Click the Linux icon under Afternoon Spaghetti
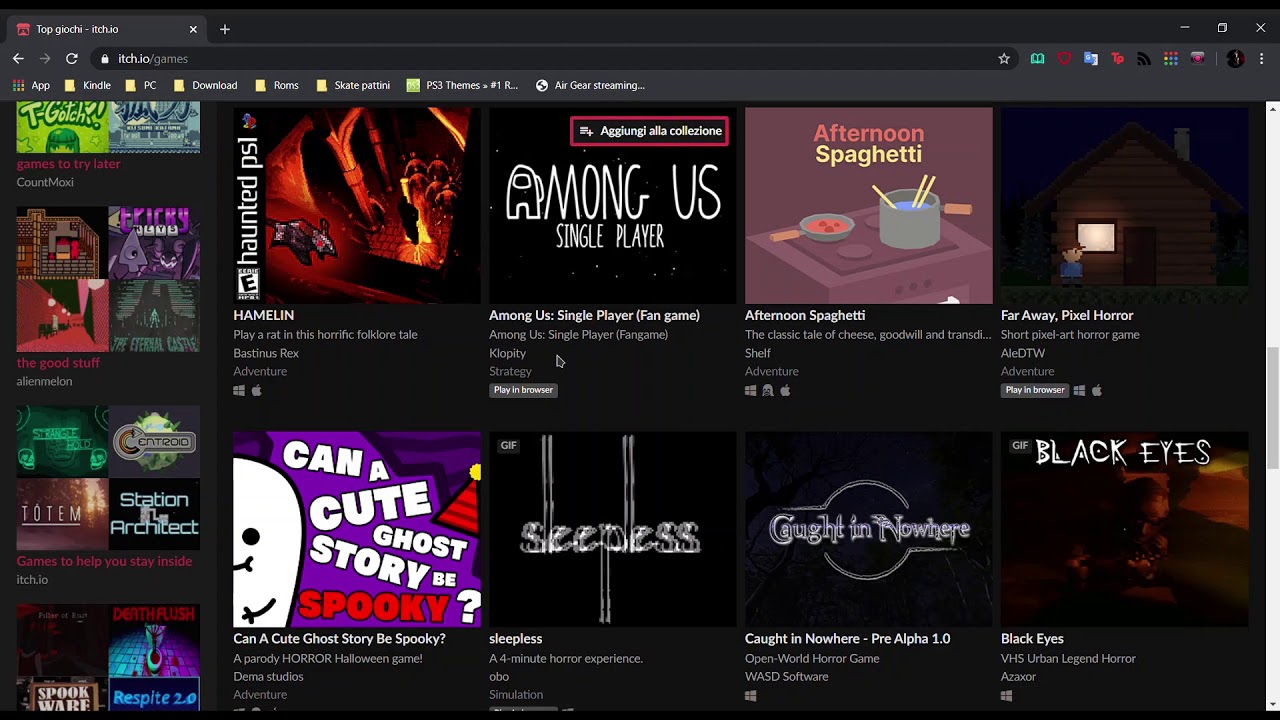Image resolution: width=1280 pixels, height=720 pixels. (768, 391)
